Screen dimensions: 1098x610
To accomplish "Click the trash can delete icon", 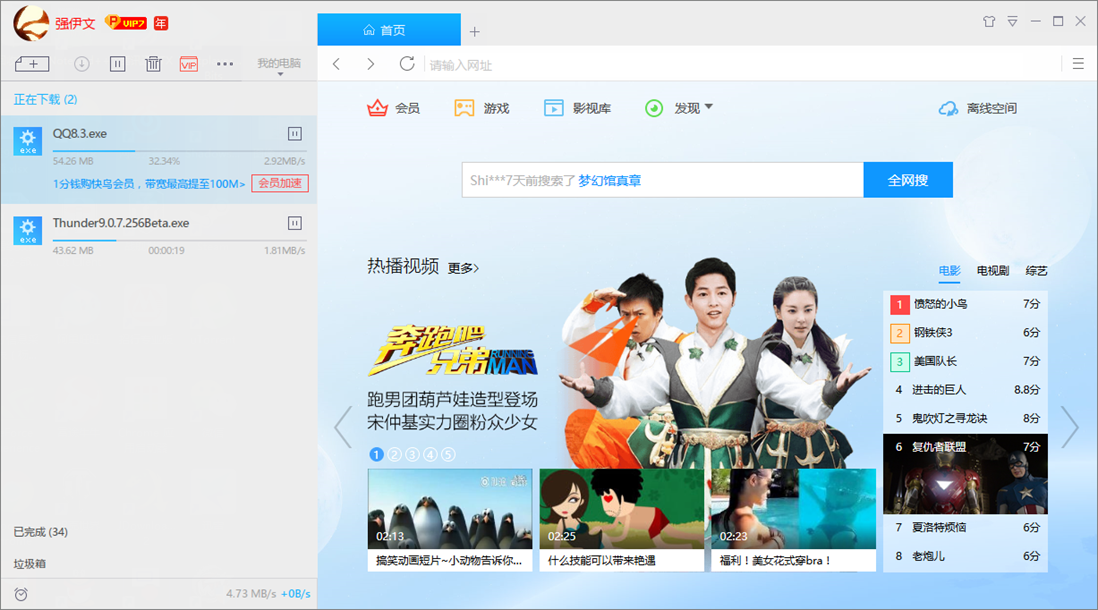I will coord(153,64).
